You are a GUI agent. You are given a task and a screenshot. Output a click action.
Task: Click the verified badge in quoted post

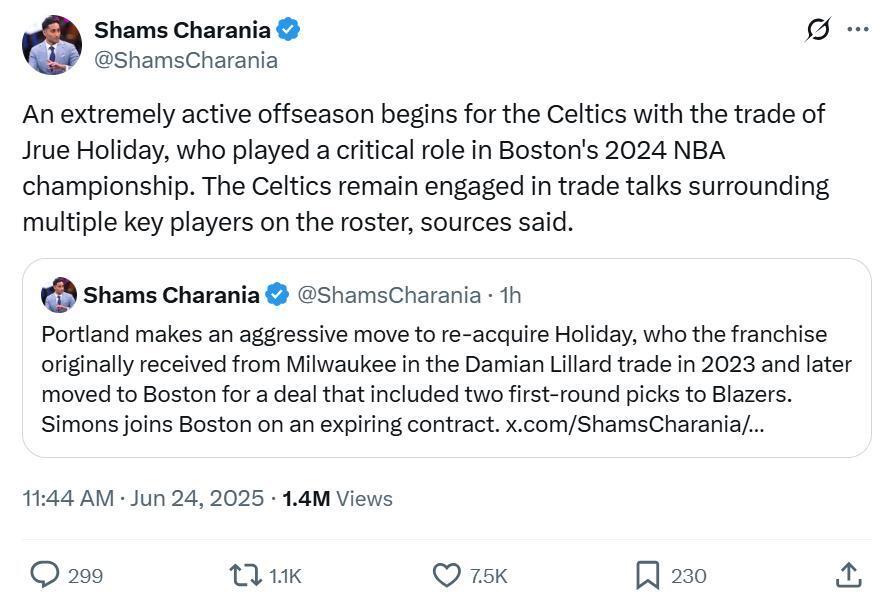[278, 295]
